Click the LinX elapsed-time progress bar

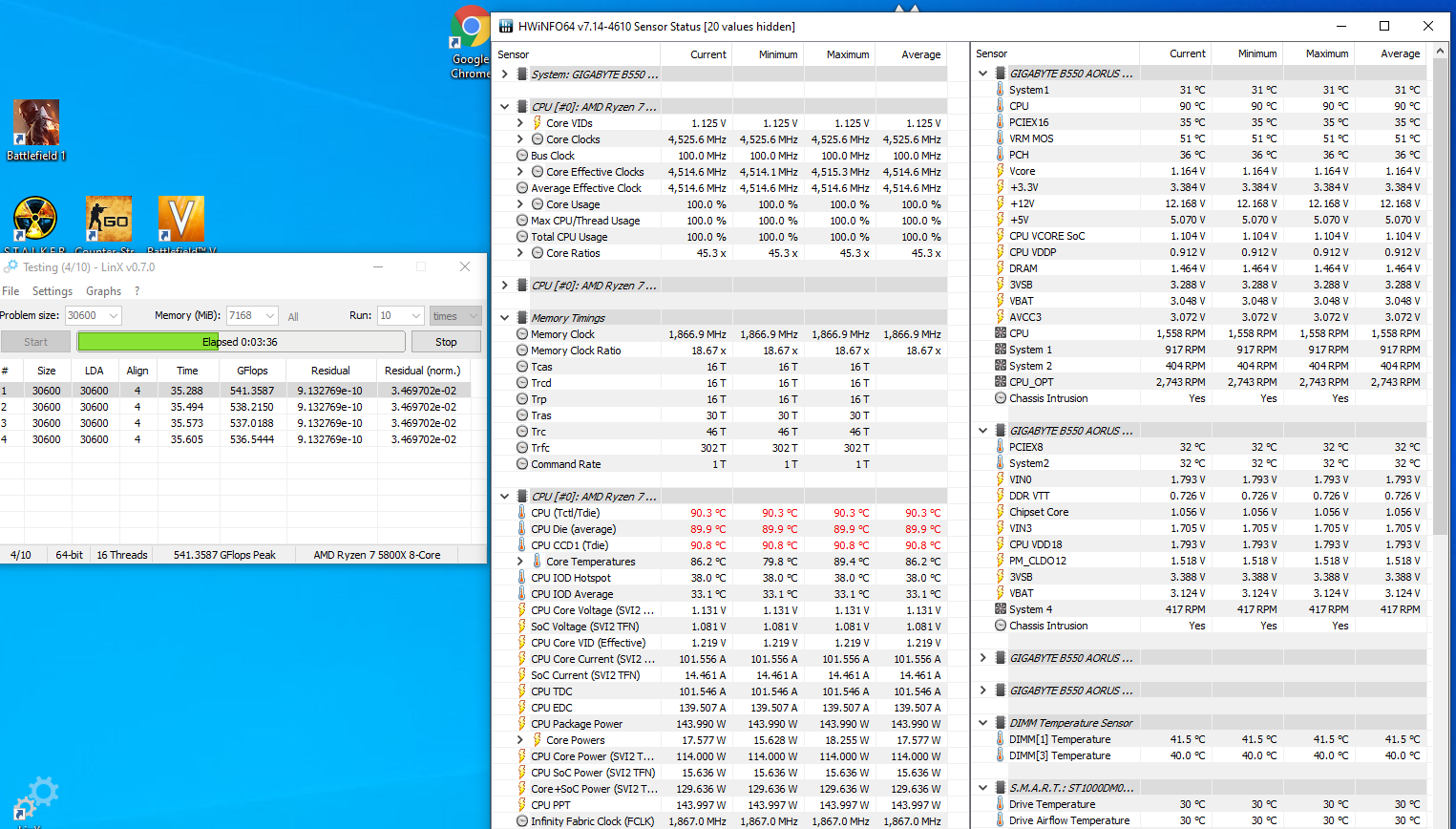241,342
